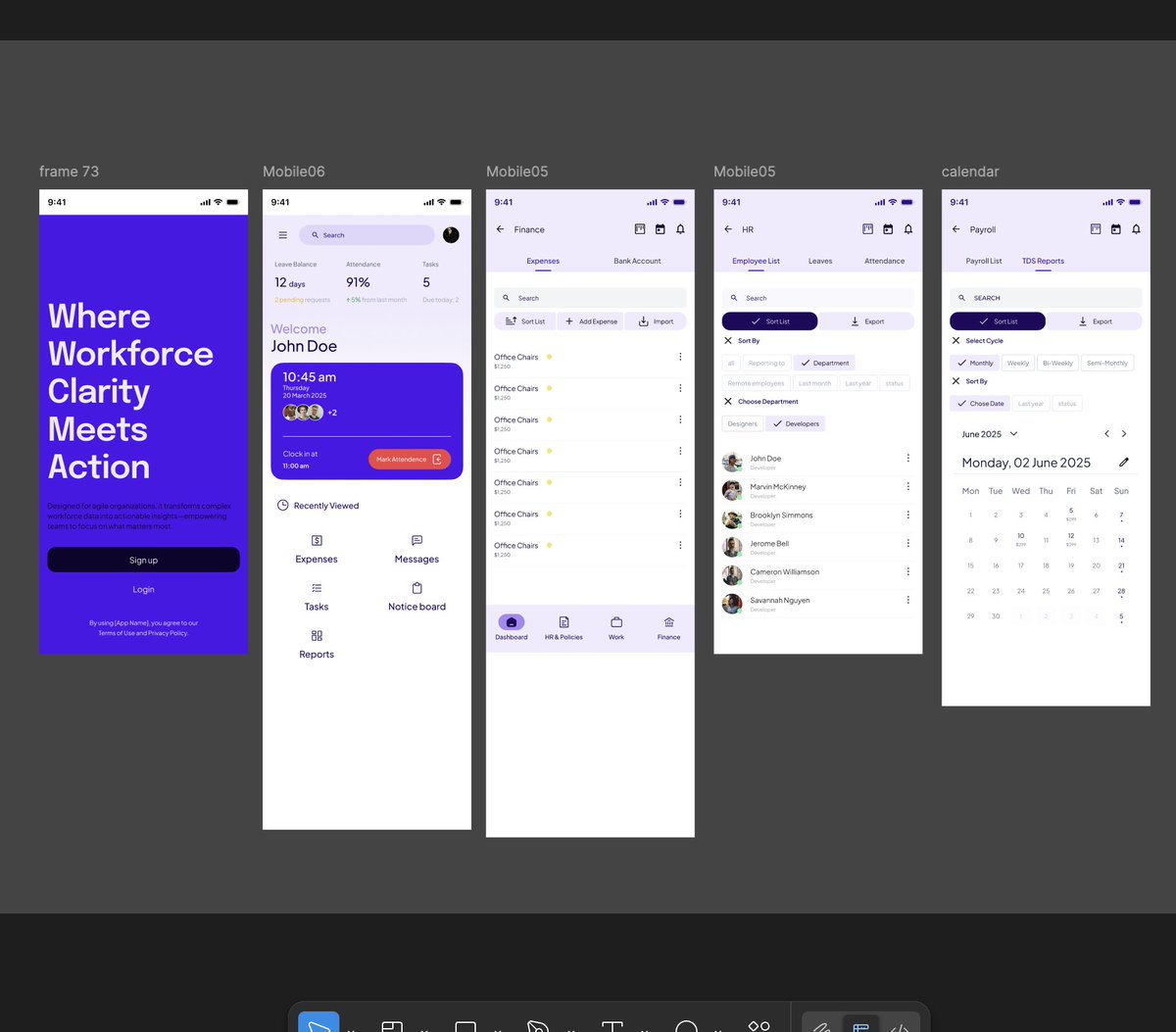The image size is (1176, 1032).
Task: Select the TDS Reports tab
Action: 1043,261
